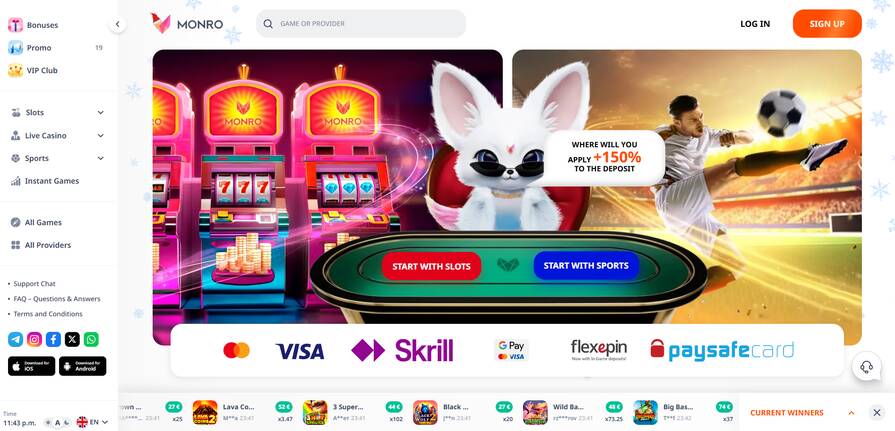Open the live support headset icon
The height and width of the screenshot is (431, 895).
coord(866,366)
